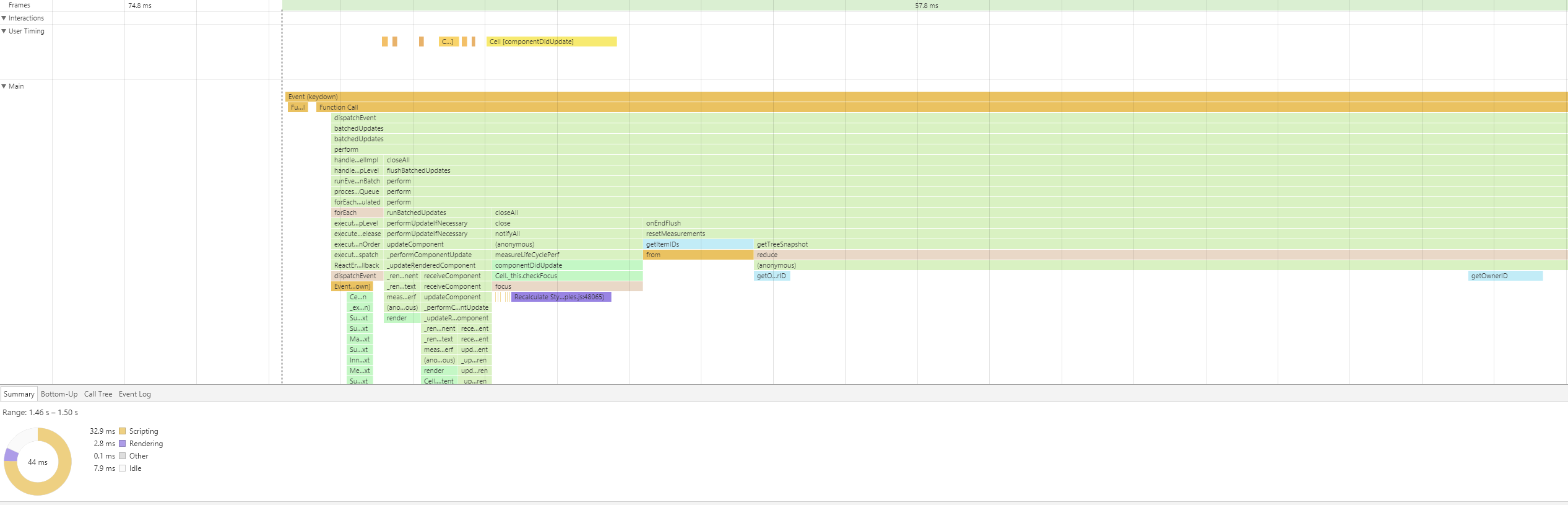Select the forEach pink bar
The width and height of the screenshot is (1568, 505).
pyautogui.click(x=357, y=213)
